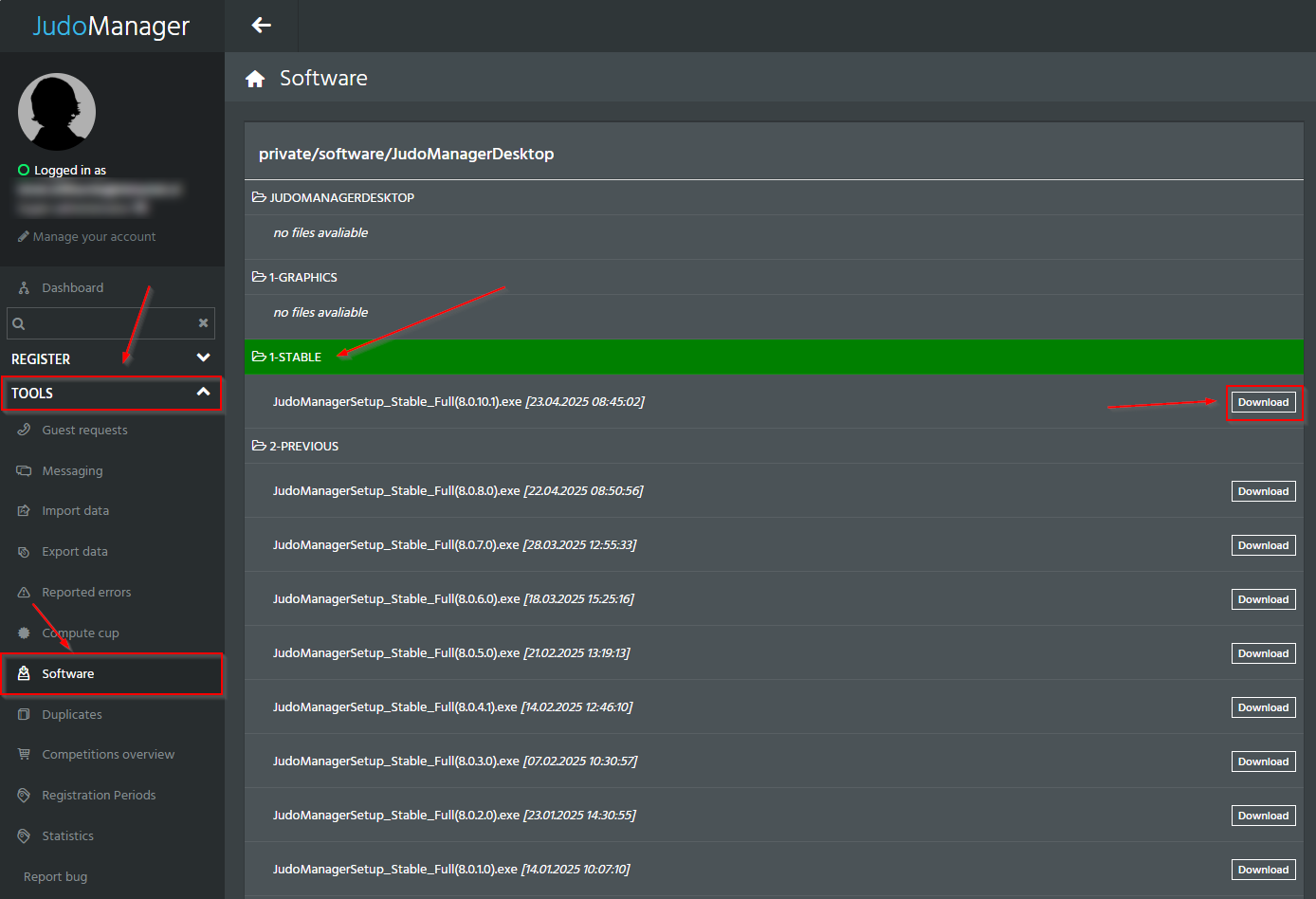Viewport: 1316px width, 899px height.
Task: Download the 8.0.4.1 installer
Action: point(1263,707)
